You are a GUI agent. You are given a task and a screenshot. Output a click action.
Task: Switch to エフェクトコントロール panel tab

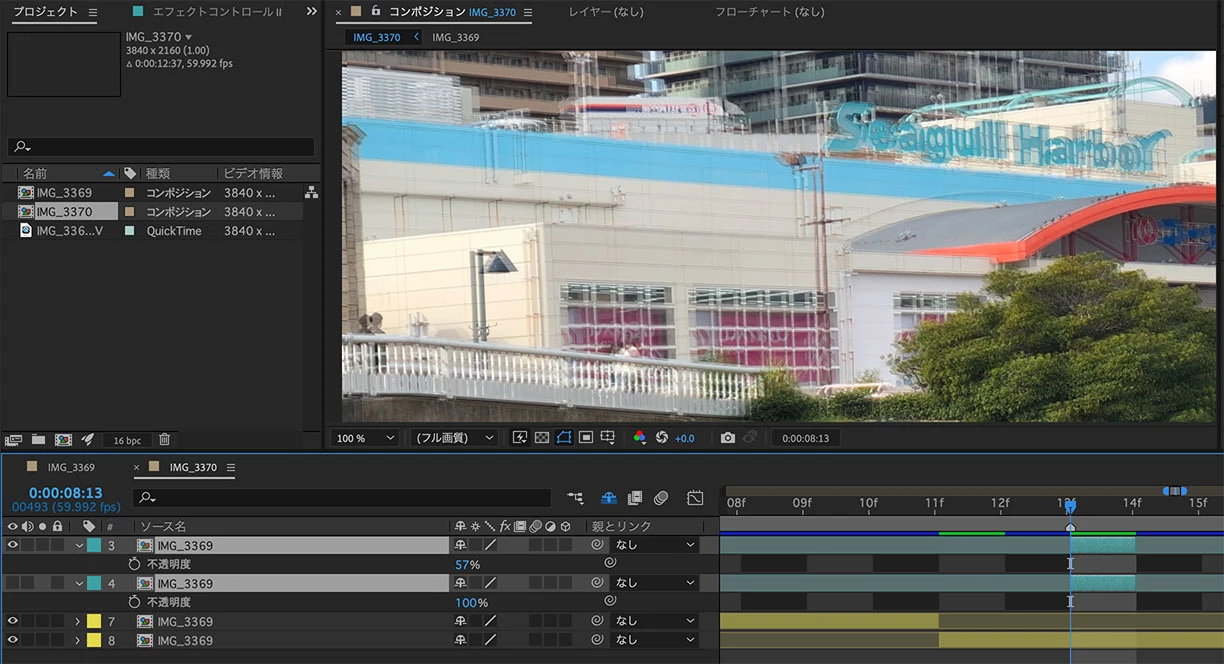click(216, 12)
